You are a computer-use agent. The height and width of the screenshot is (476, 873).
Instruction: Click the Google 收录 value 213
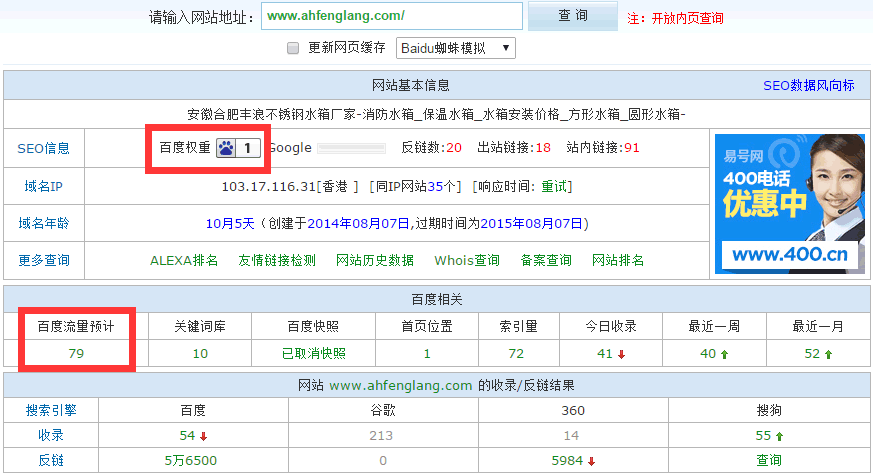pyautogui.click(x=381, y=435)
